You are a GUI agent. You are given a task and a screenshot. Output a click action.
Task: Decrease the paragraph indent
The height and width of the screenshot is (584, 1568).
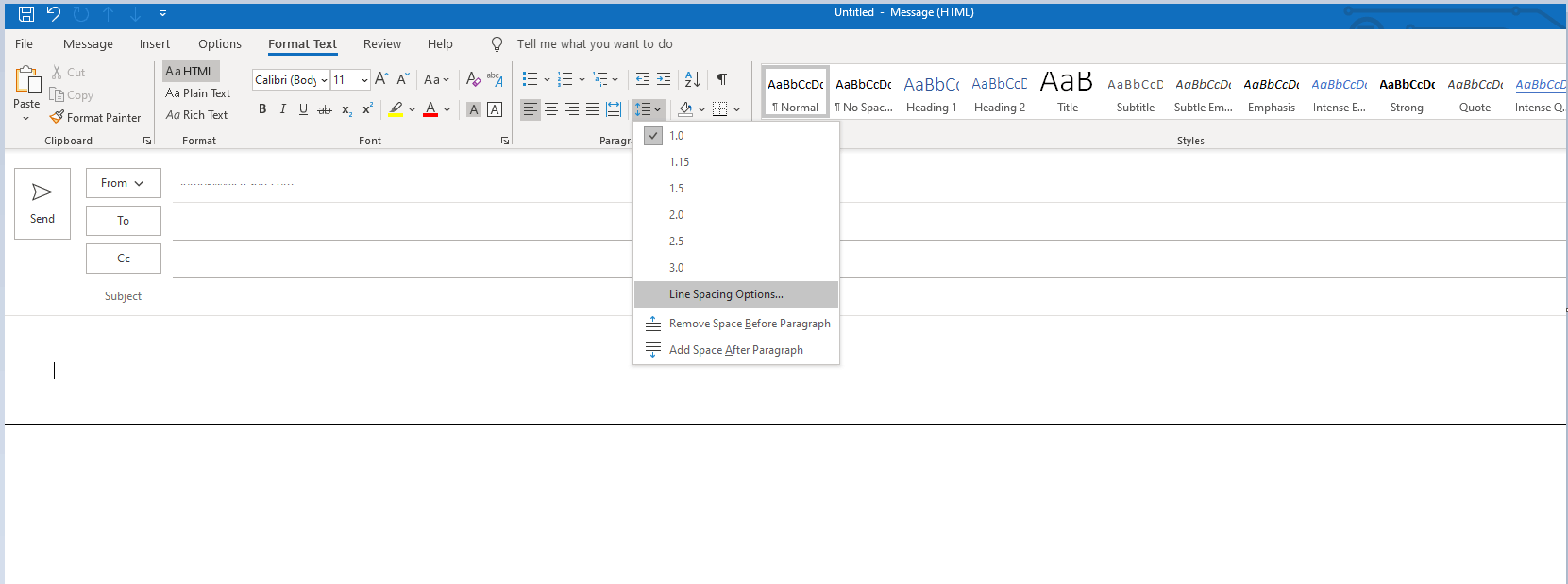pyautogui.click(x=643, y=79)
